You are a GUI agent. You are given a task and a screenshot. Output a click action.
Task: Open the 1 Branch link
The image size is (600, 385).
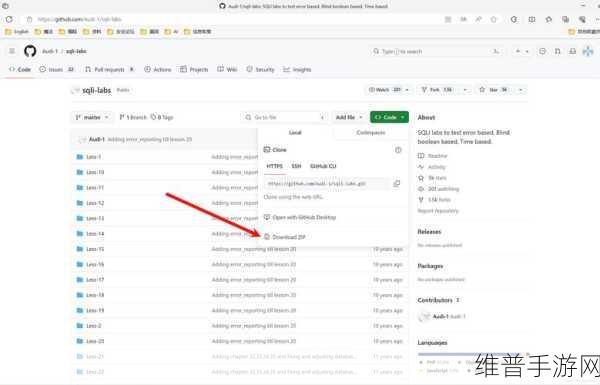pos(133,117)
